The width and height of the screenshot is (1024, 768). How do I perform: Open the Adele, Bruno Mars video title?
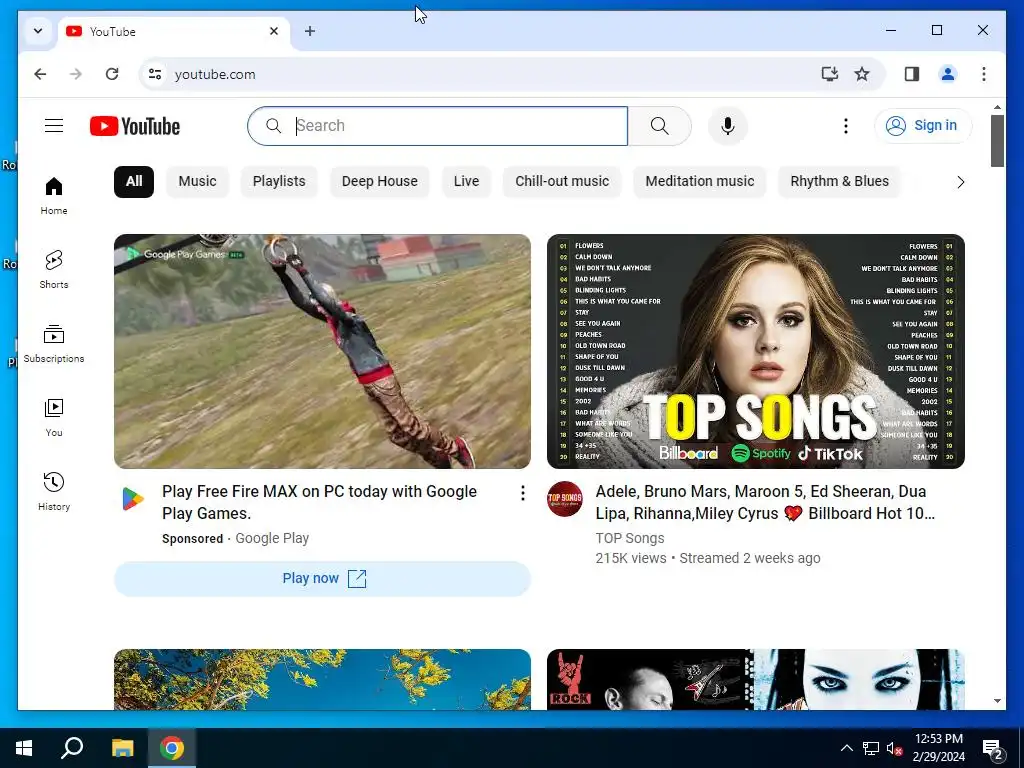click(x=765, y=502)
